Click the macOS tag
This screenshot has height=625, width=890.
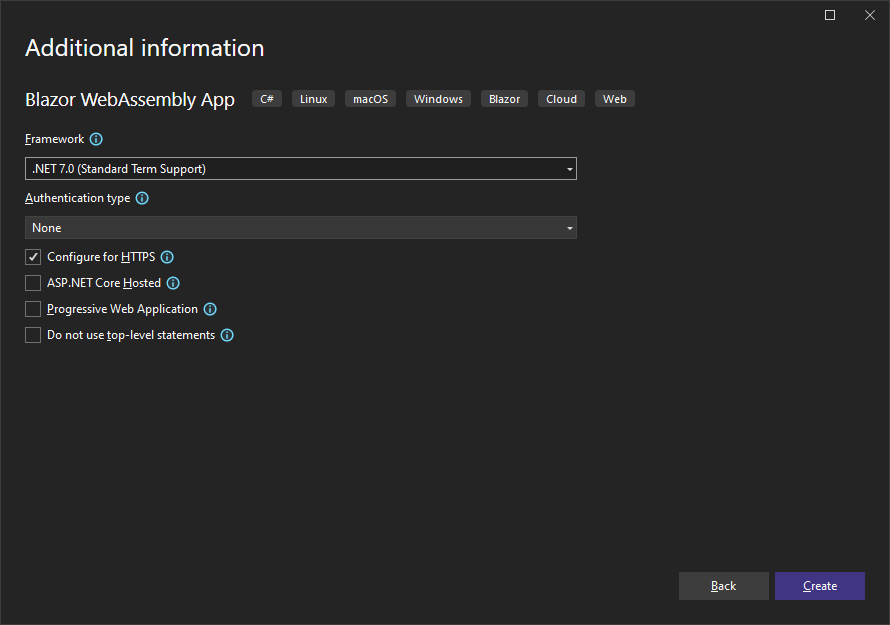[370, 99]
